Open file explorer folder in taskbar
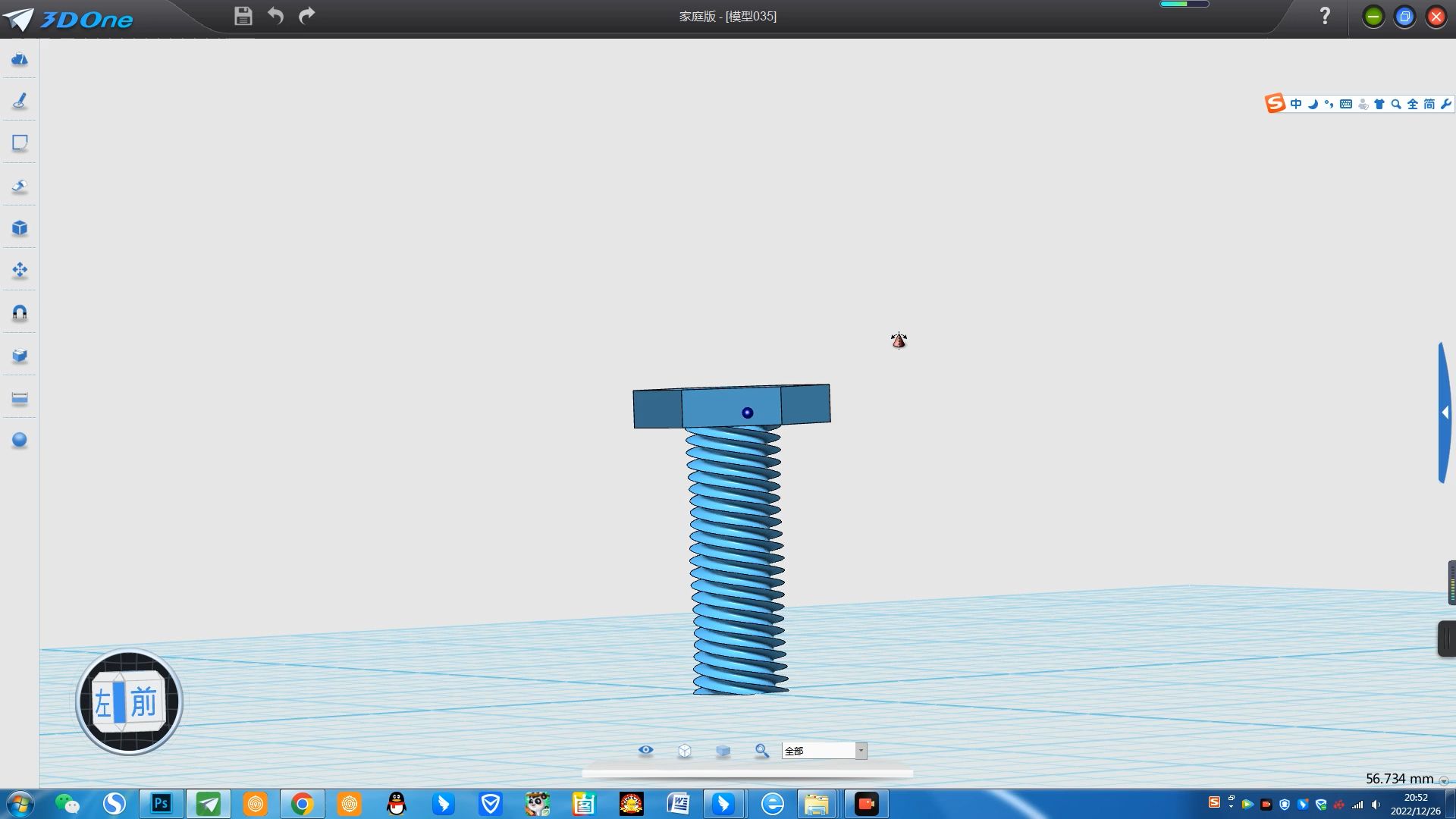The height and width of the screenshot is (819, 1456). pos(817,804)
